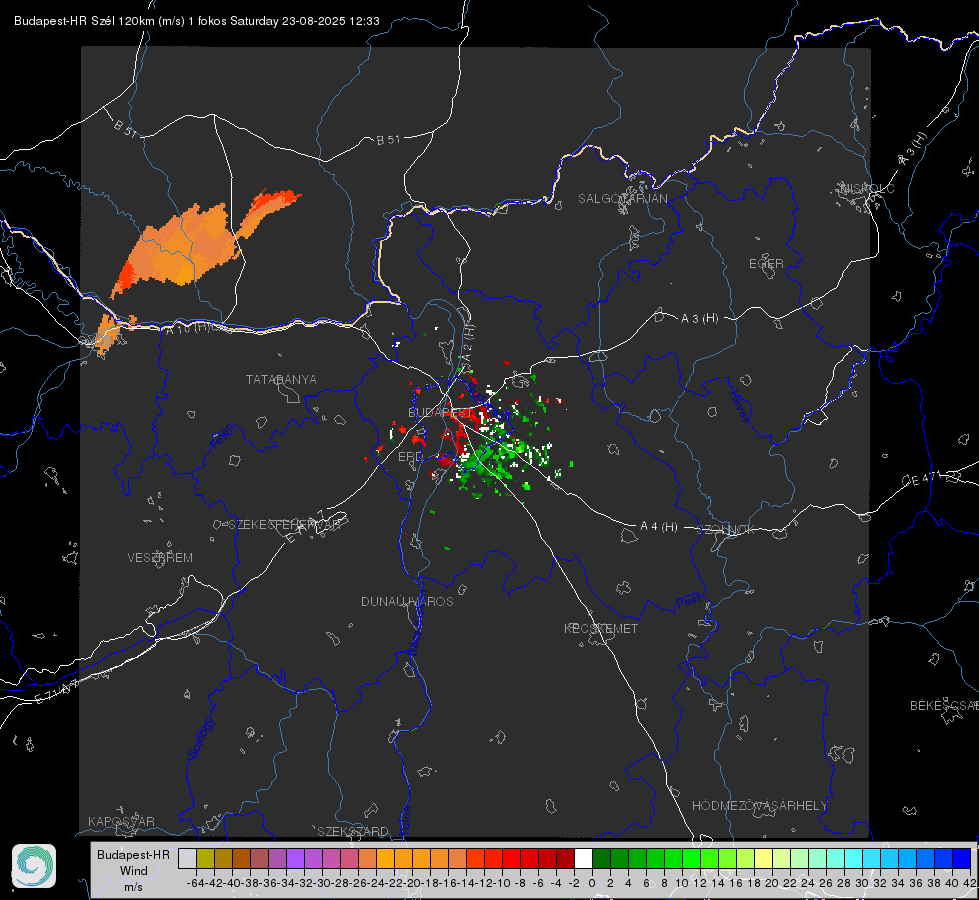Select the DUNAÚJVÁROS city label
Screen dimensions: 979x900
pyautogui.click(x=407, y=601)
